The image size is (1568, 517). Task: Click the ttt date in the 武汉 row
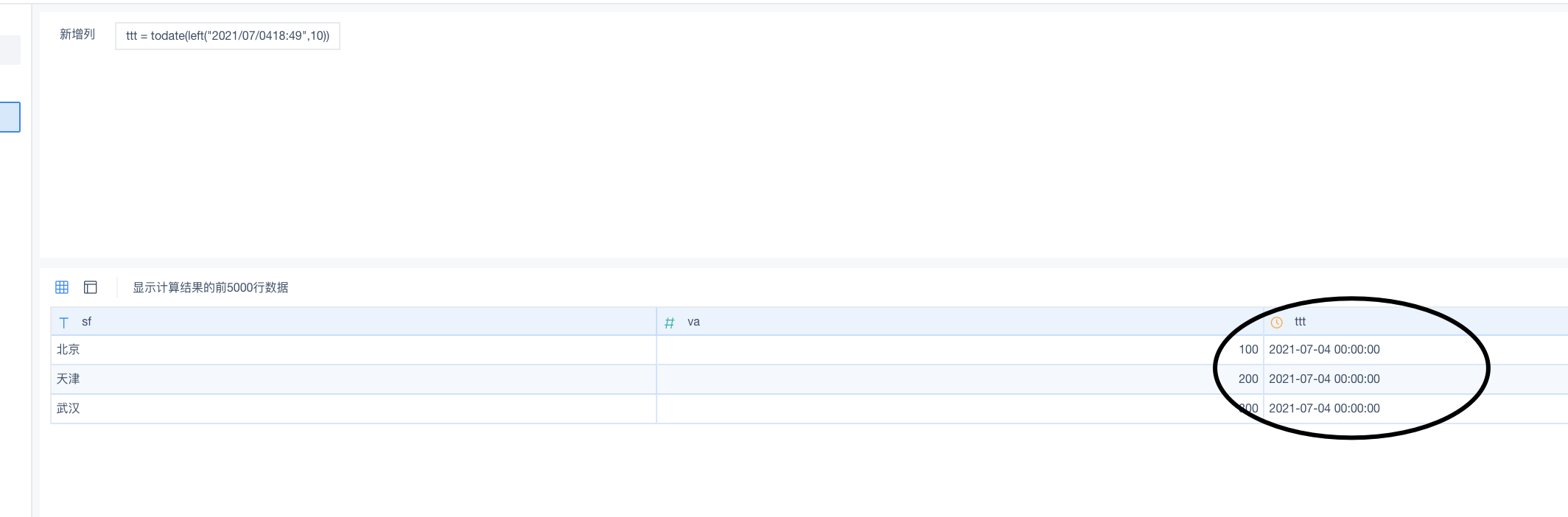pos(1415,409)
